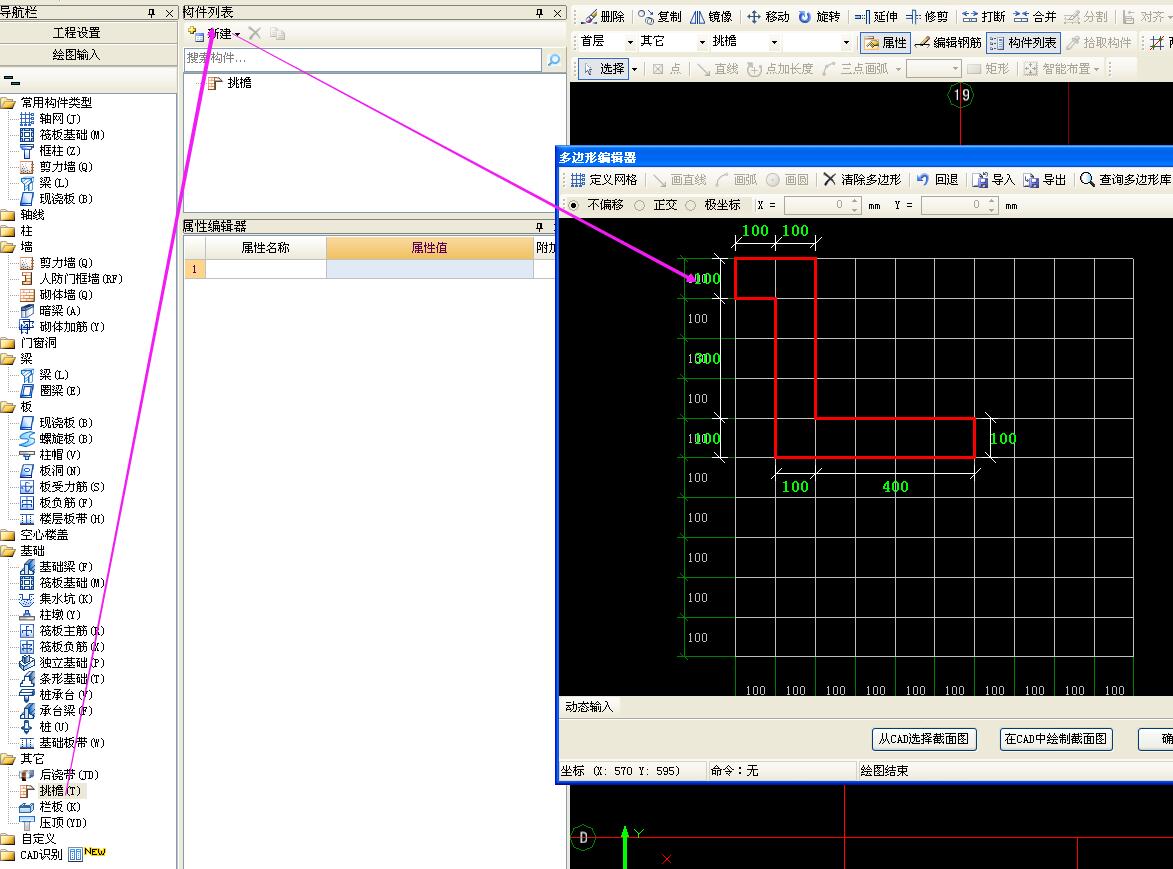Screen dimensions: 1173x869
Task: Select the 正交 radio option
Action: 656,205
